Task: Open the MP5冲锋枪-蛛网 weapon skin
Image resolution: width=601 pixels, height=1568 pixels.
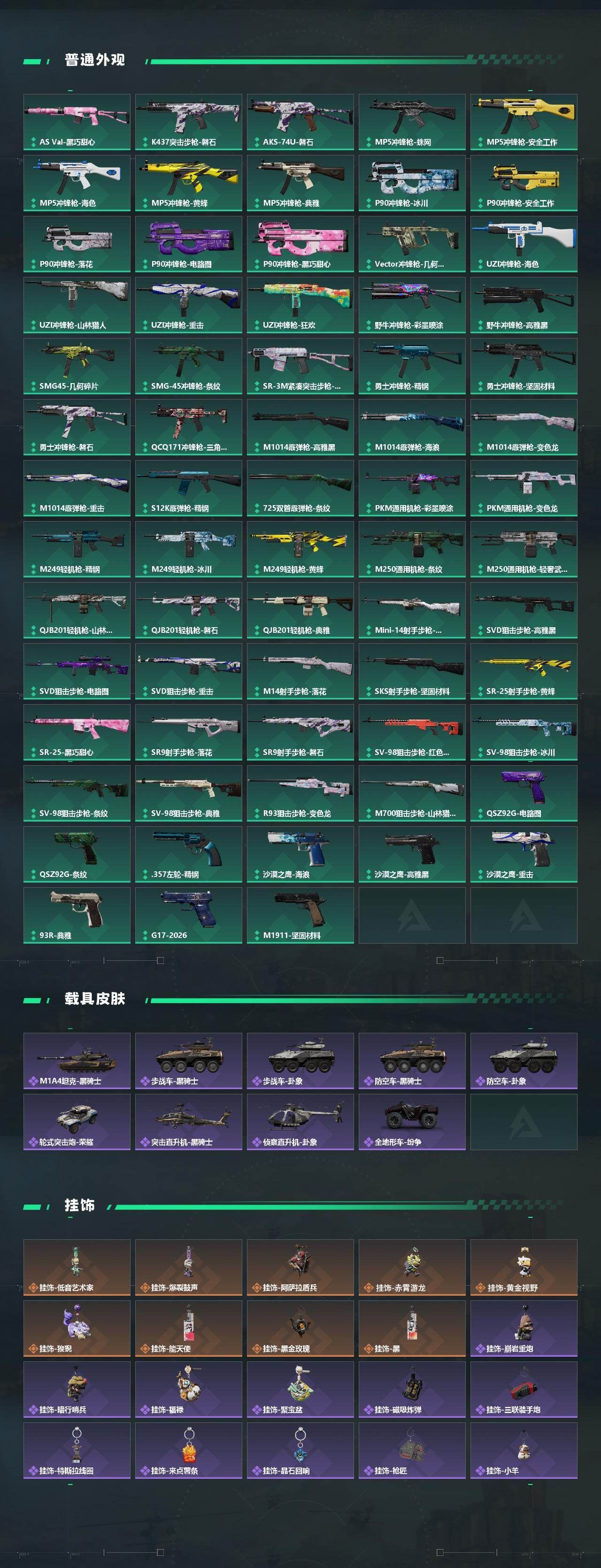Action: 412,122
